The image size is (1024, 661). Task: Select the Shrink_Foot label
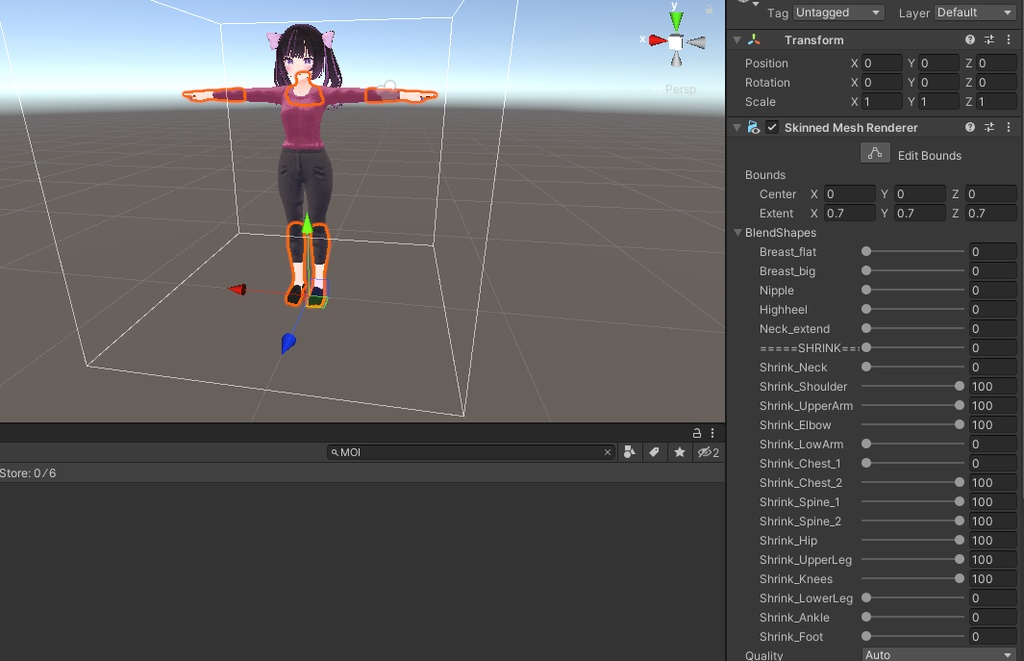point(791,636)
